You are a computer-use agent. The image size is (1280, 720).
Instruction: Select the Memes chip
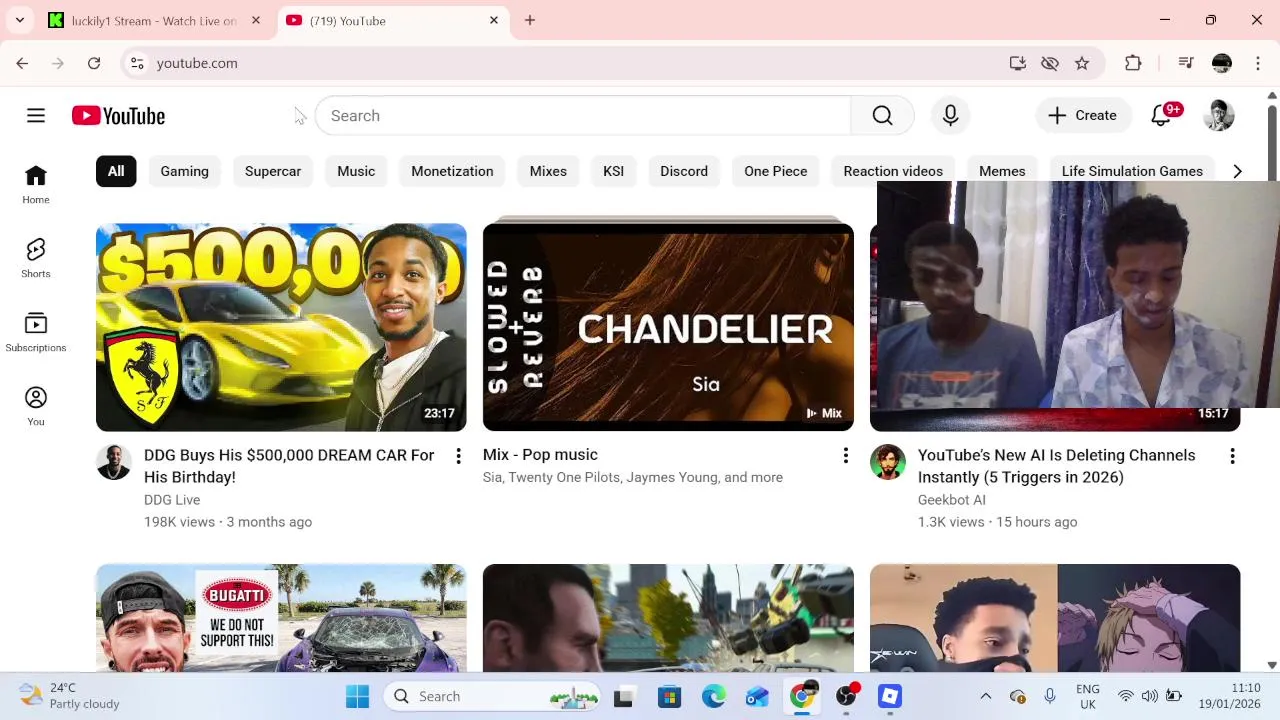click(1002, 171)
